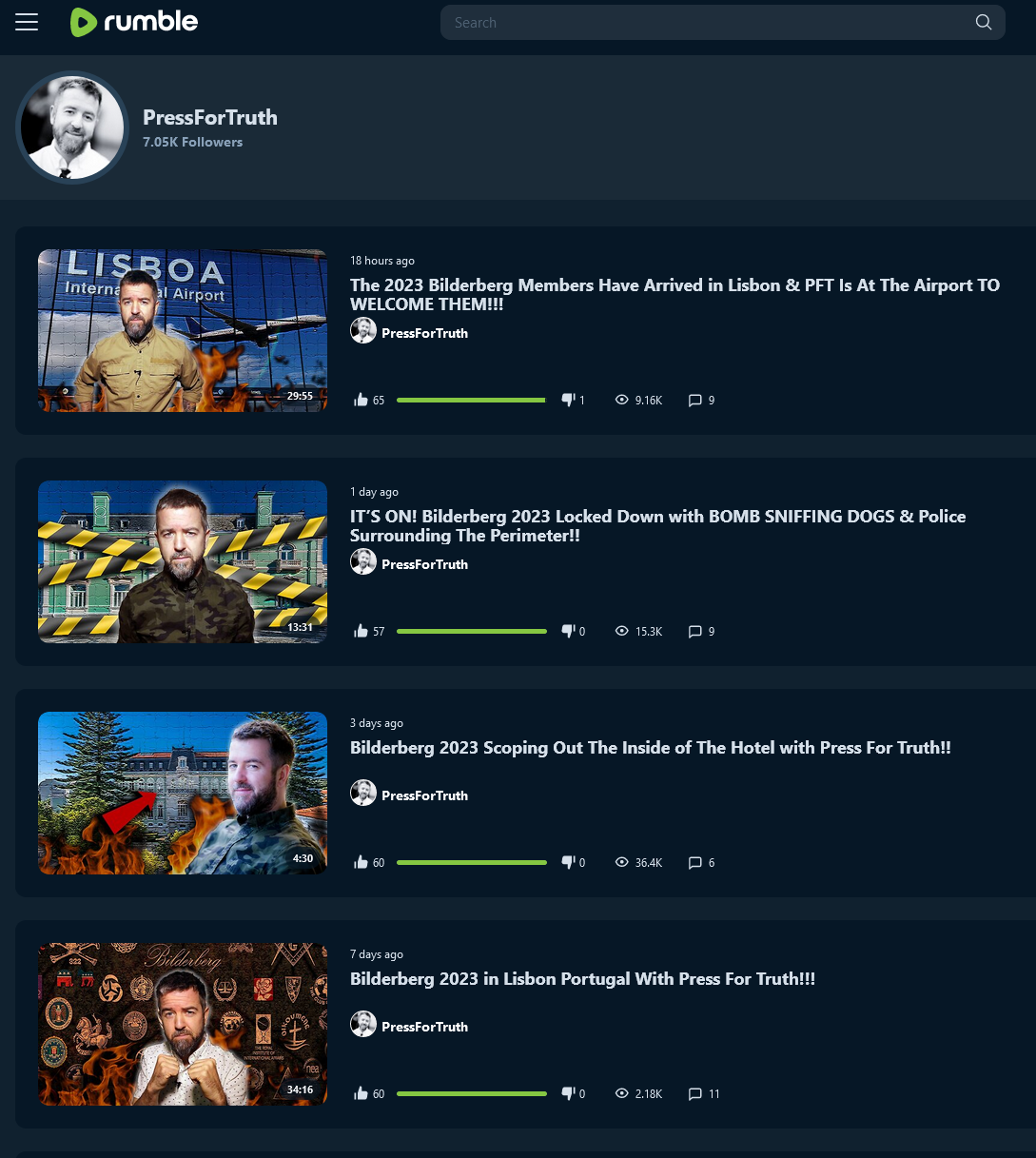This screenshot has height=1158, width=1036.
Task: Focus the Search input field
Action: [x=709, y=23]
